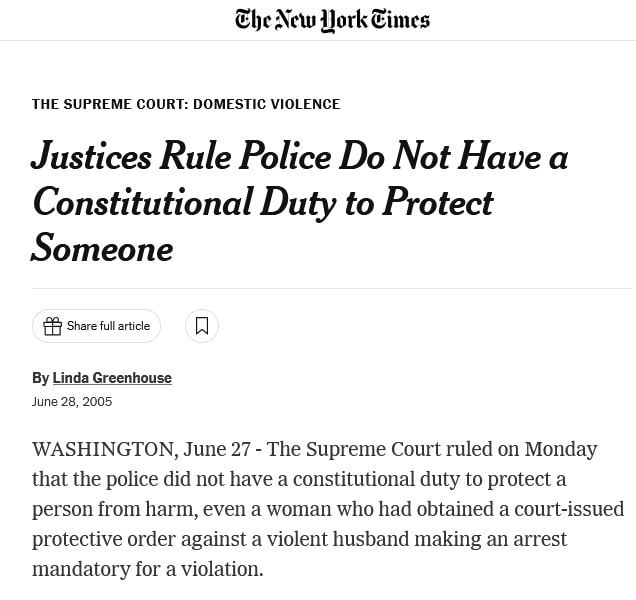
Task: Click the gift icon in share button
Action: [52, 326]
